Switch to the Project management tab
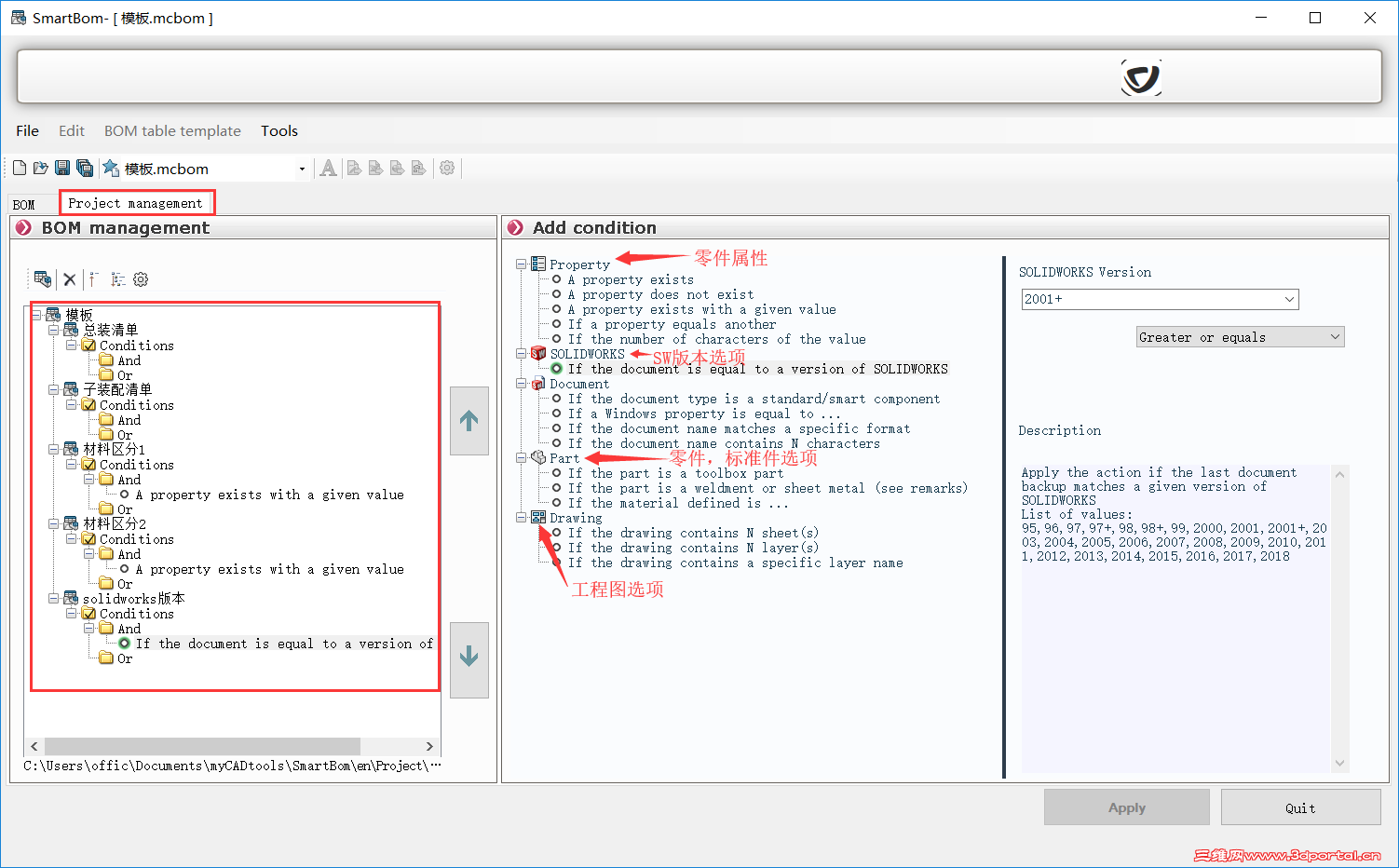This screenshot has width=1399, height=868. [x=136, y=203]
